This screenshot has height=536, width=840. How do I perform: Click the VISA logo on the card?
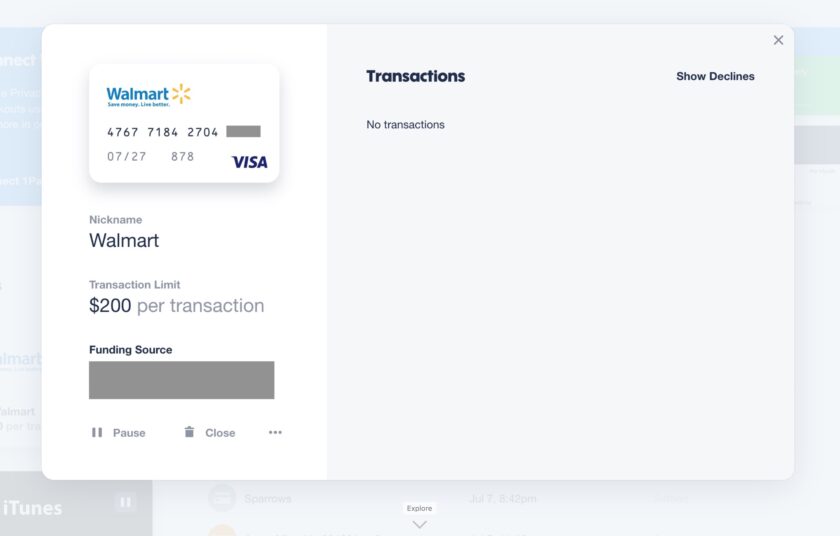pyautogui.click(x=250, y=162)
